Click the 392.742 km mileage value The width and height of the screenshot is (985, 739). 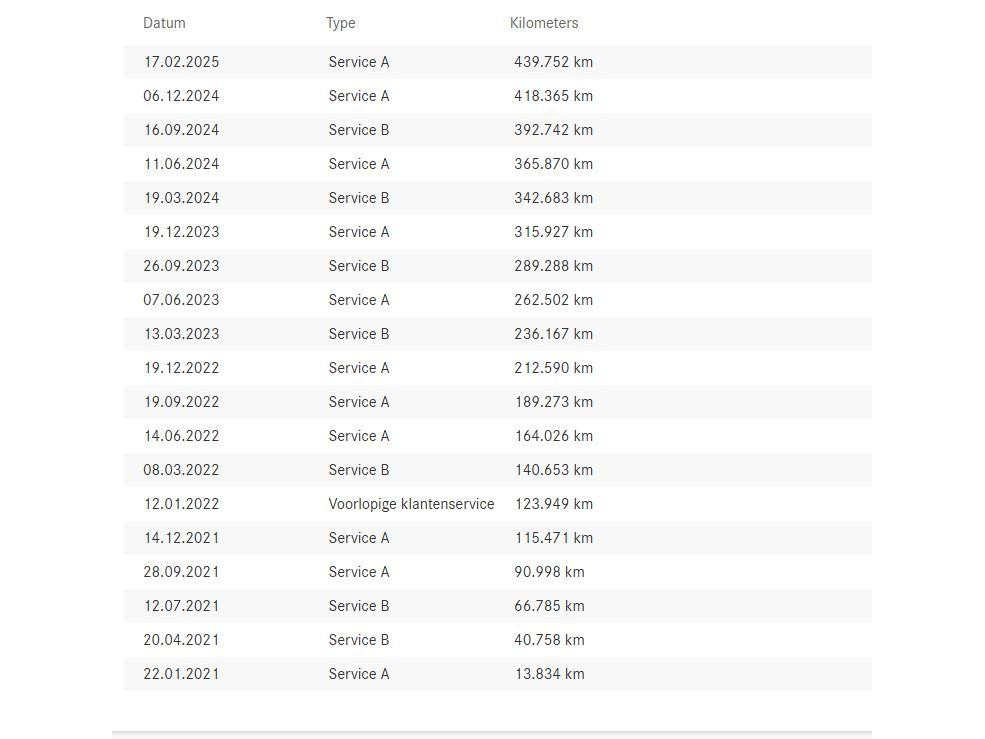click(553, 130)
